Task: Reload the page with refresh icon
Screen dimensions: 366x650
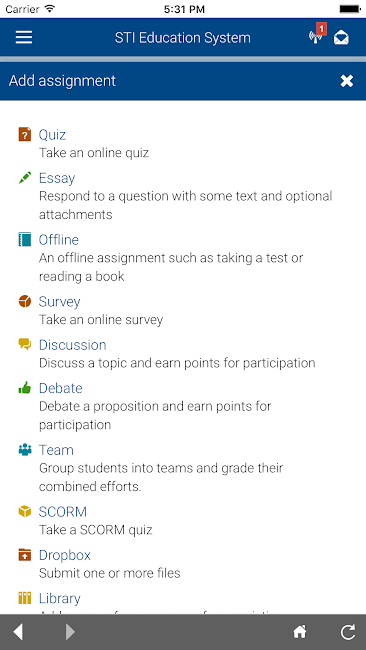Action: click(348, 632)
